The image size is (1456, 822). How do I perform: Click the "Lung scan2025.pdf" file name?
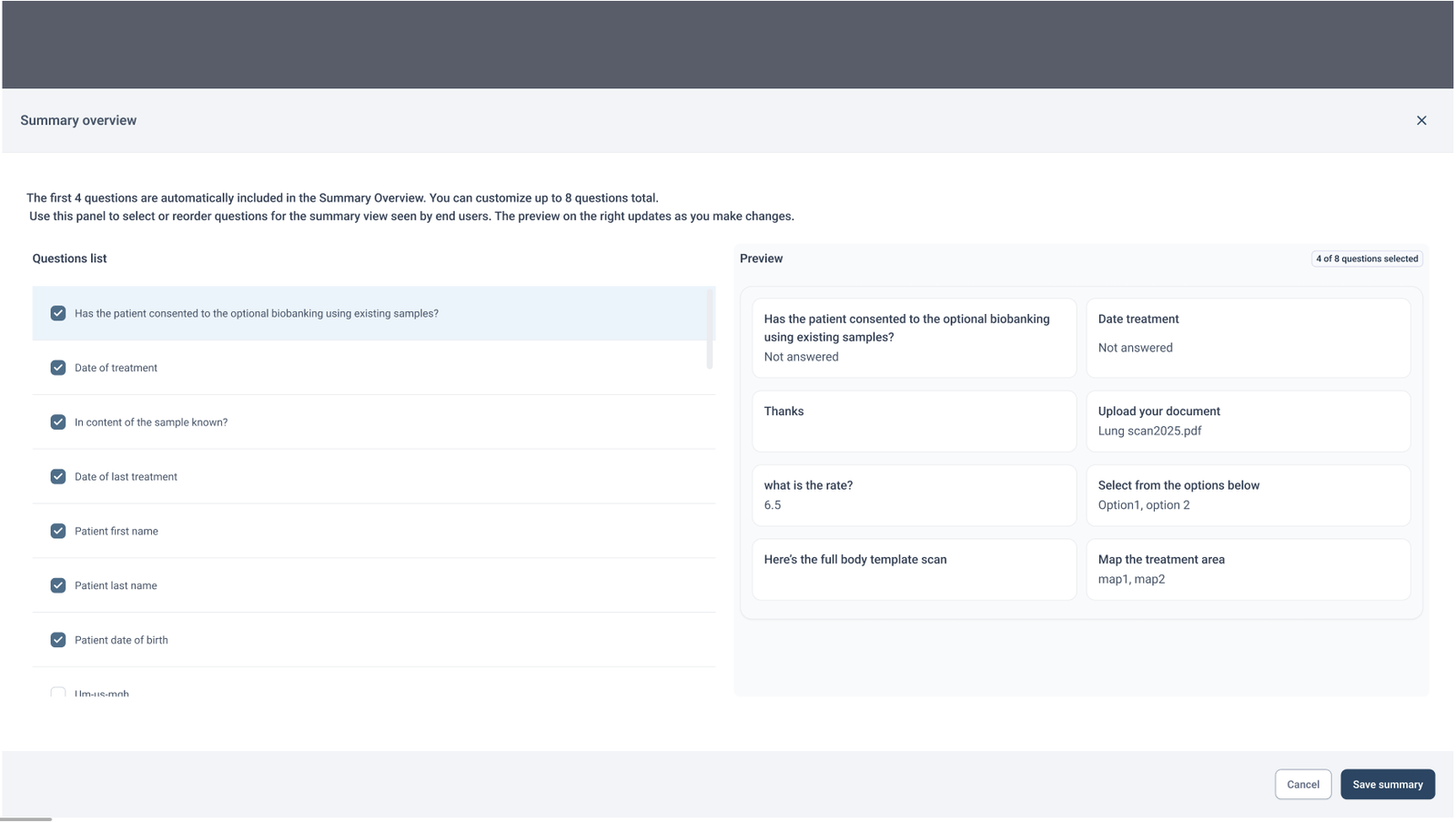[x=1149, y=431]
